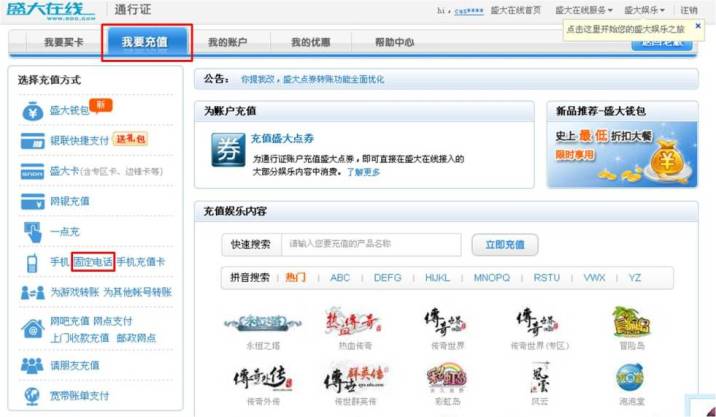Click the 盛大在线 logo at top left
The image size is (716, 417).
50,10
